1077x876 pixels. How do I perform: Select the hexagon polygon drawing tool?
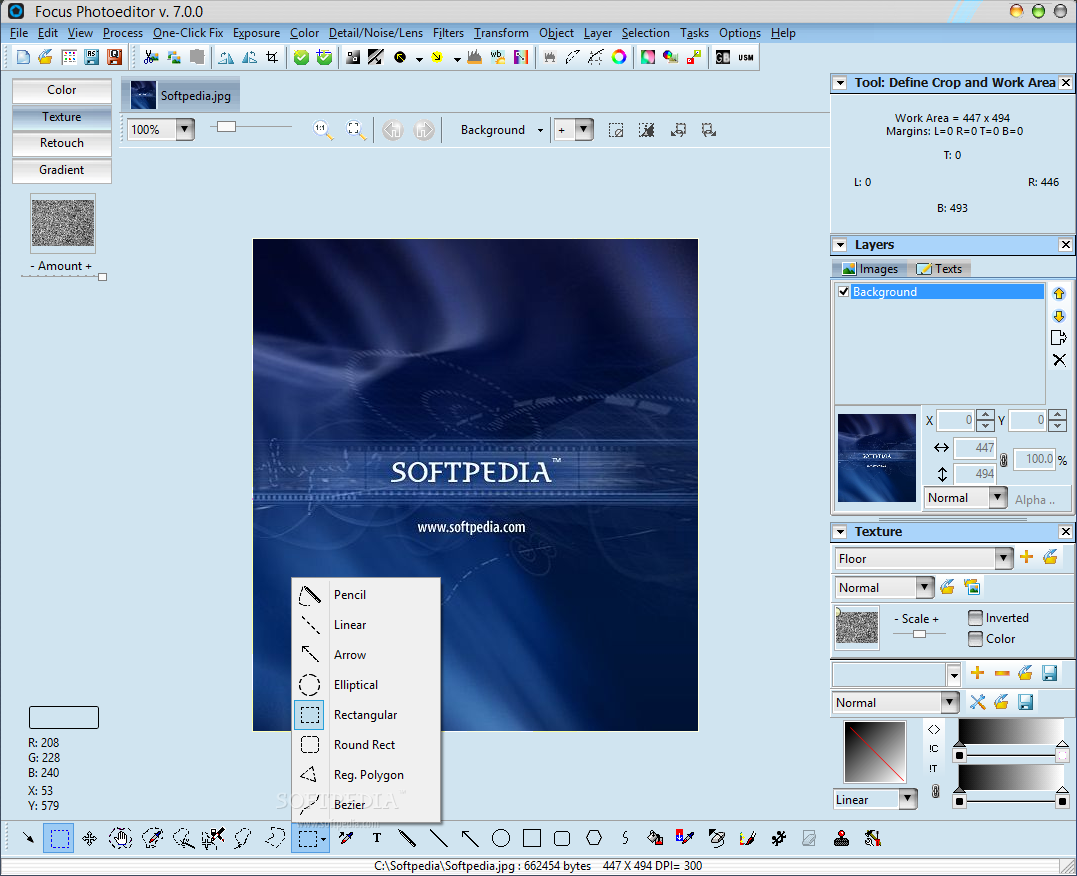pos(594,838)
